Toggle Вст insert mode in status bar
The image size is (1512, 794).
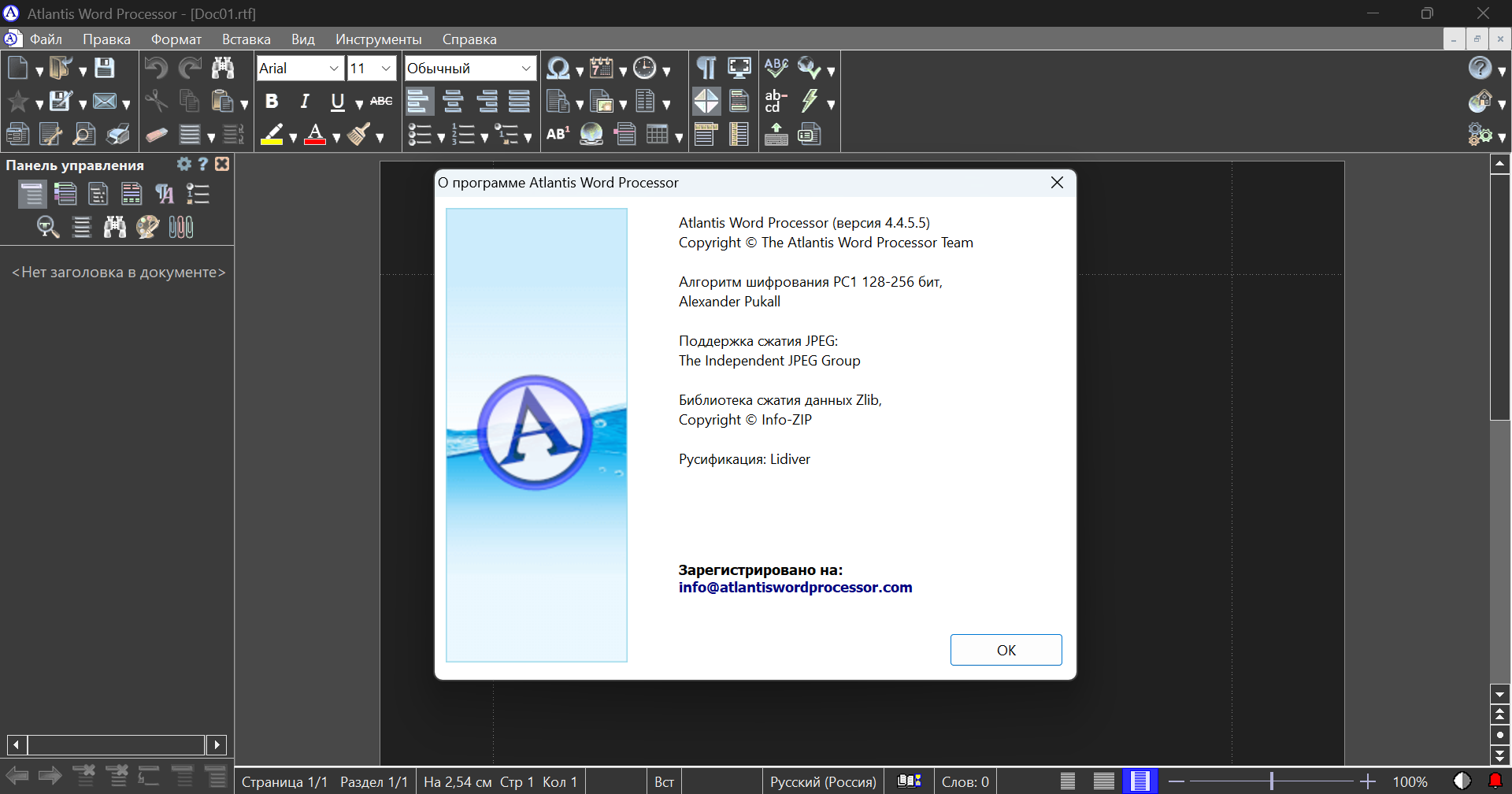[x=664, y=781]
